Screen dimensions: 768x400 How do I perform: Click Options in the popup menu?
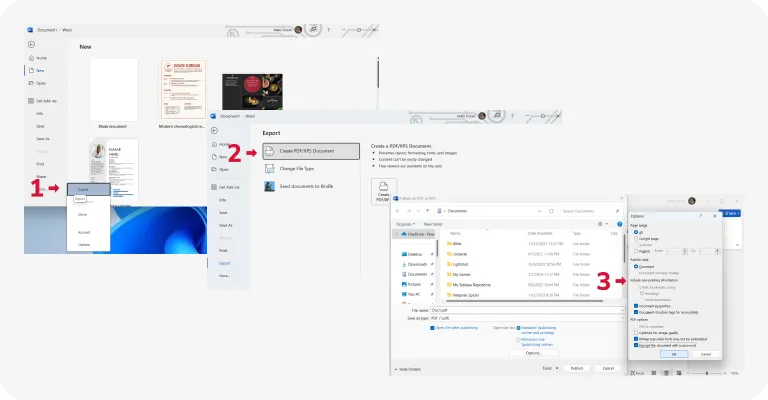click(x=84, y=244)
